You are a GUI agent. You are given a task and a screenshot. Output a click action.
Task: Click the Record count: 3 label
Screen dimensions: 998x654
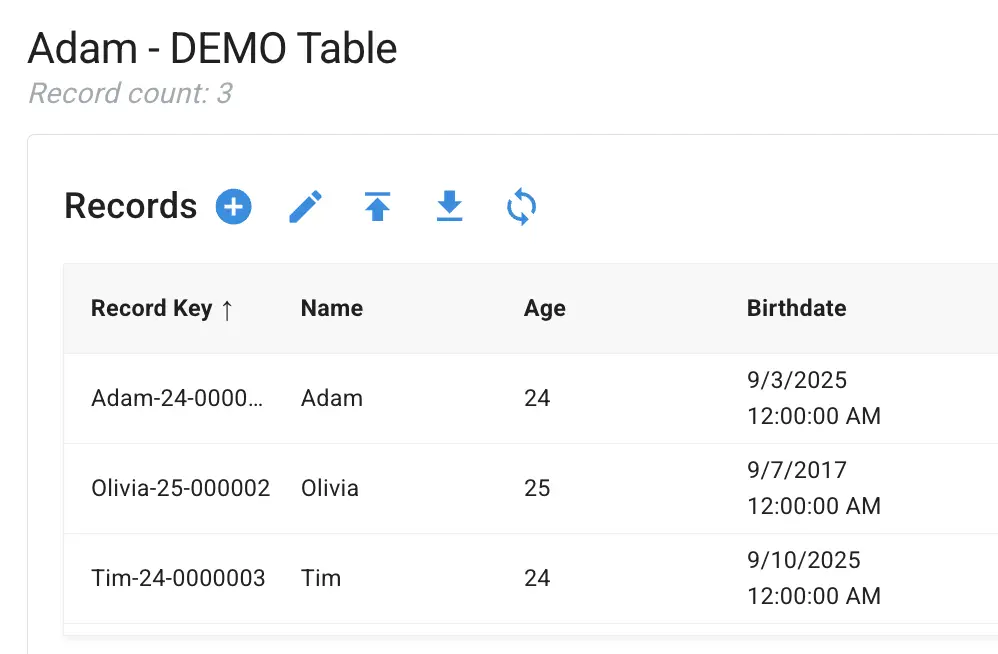[x=130, y=93]
